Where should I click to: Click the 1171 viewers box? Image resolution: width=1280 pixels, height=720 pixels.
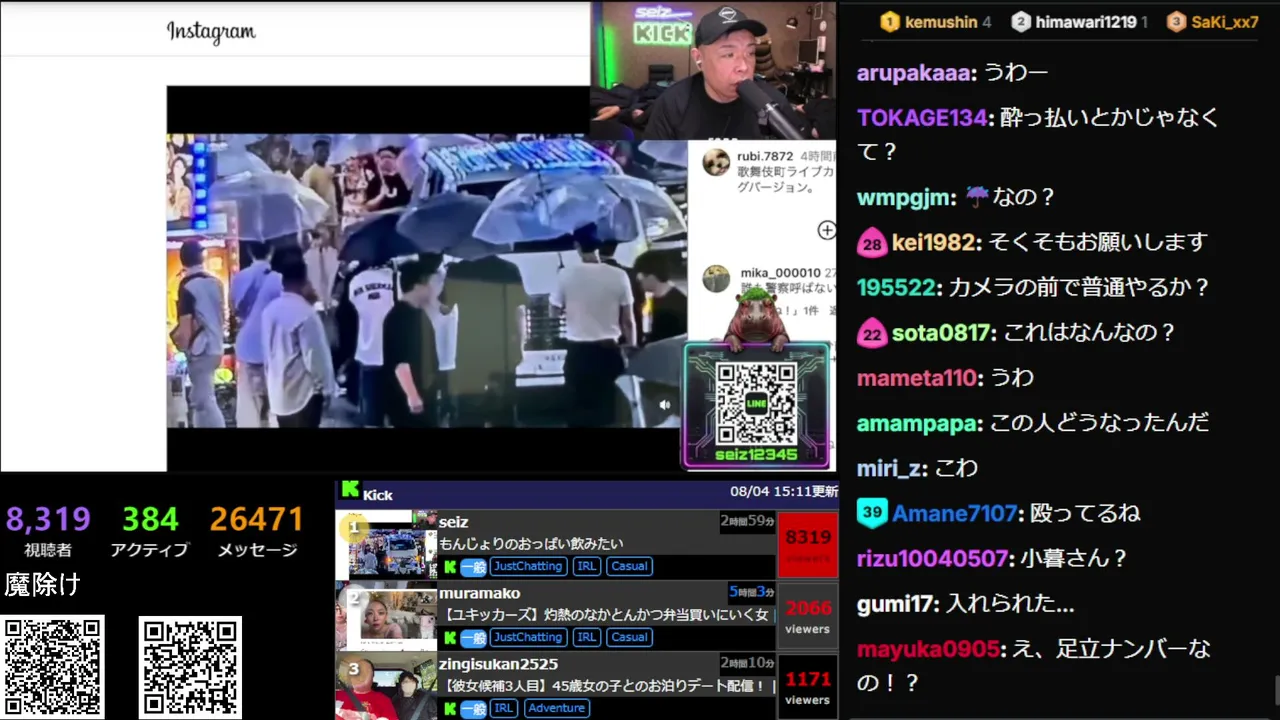(x=808, y=687)
